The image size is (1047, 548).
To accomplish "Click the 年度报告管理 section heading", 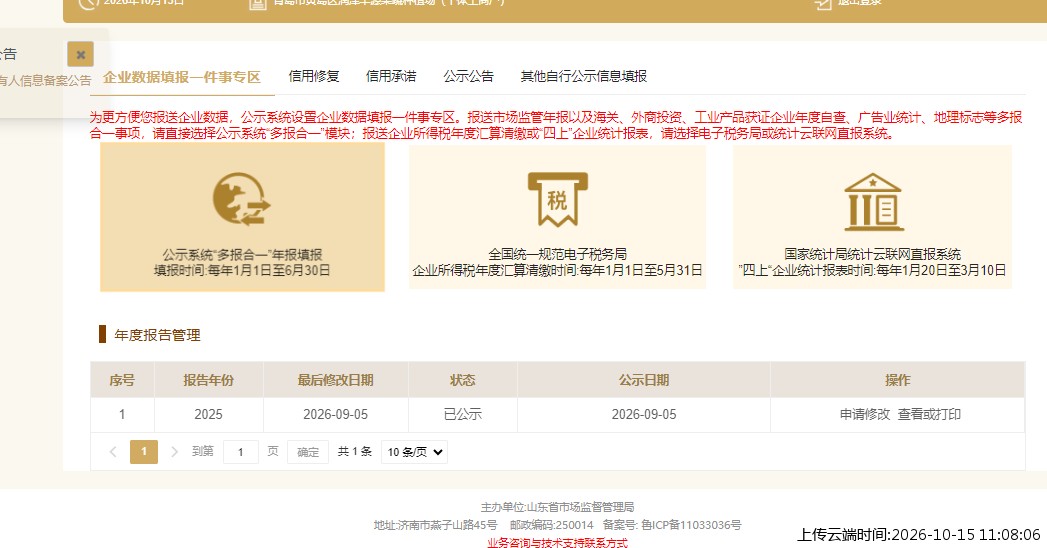I will (157, 335).
